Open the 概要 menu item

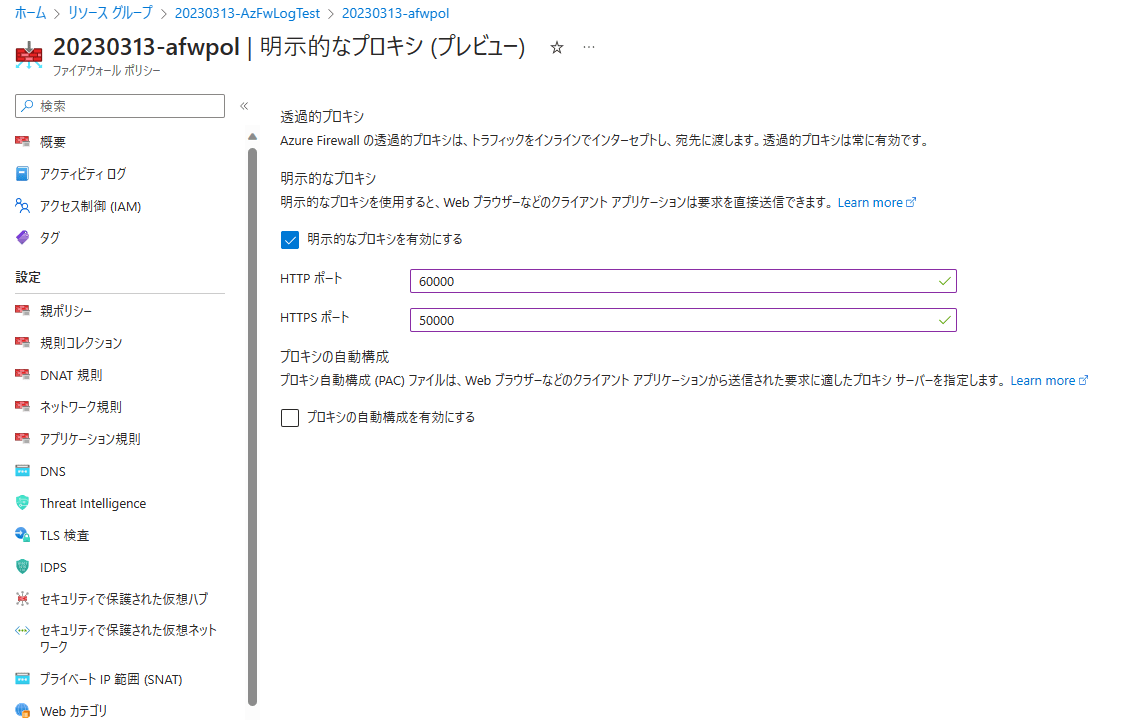[x=53, y=142]
